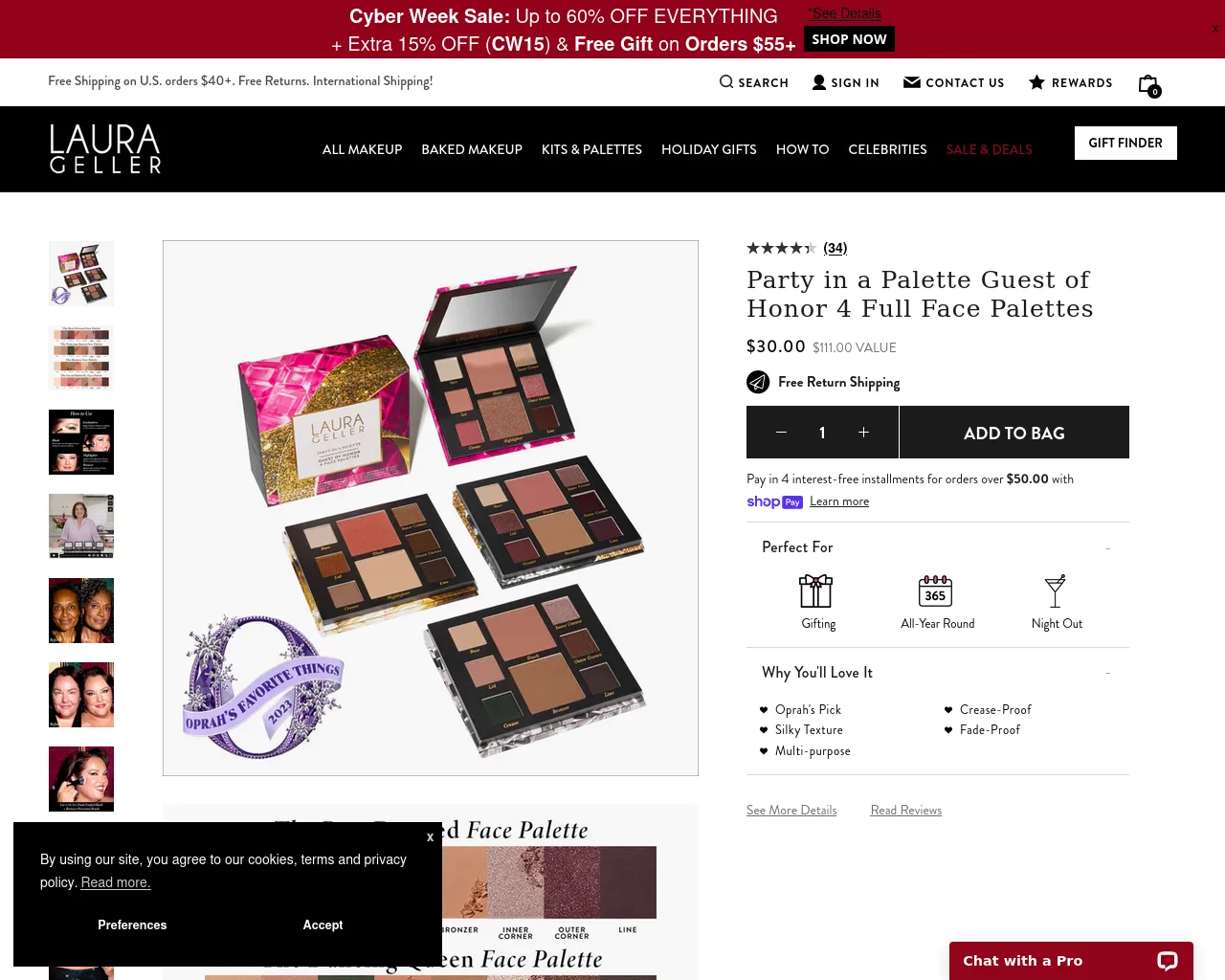Click the star rating with 34 reviews

(x=796, y=248)
